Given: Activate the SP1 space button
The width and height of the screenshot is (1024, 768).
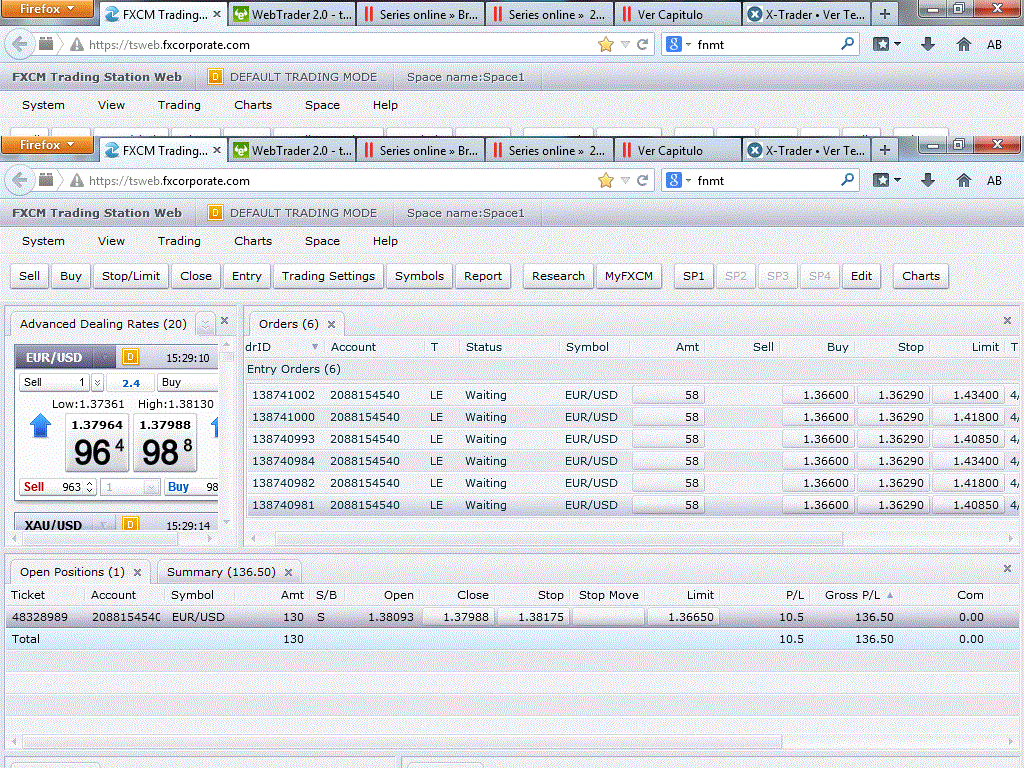Looking at the screenshot, I should pyautogui.click(x=694, y=276).
